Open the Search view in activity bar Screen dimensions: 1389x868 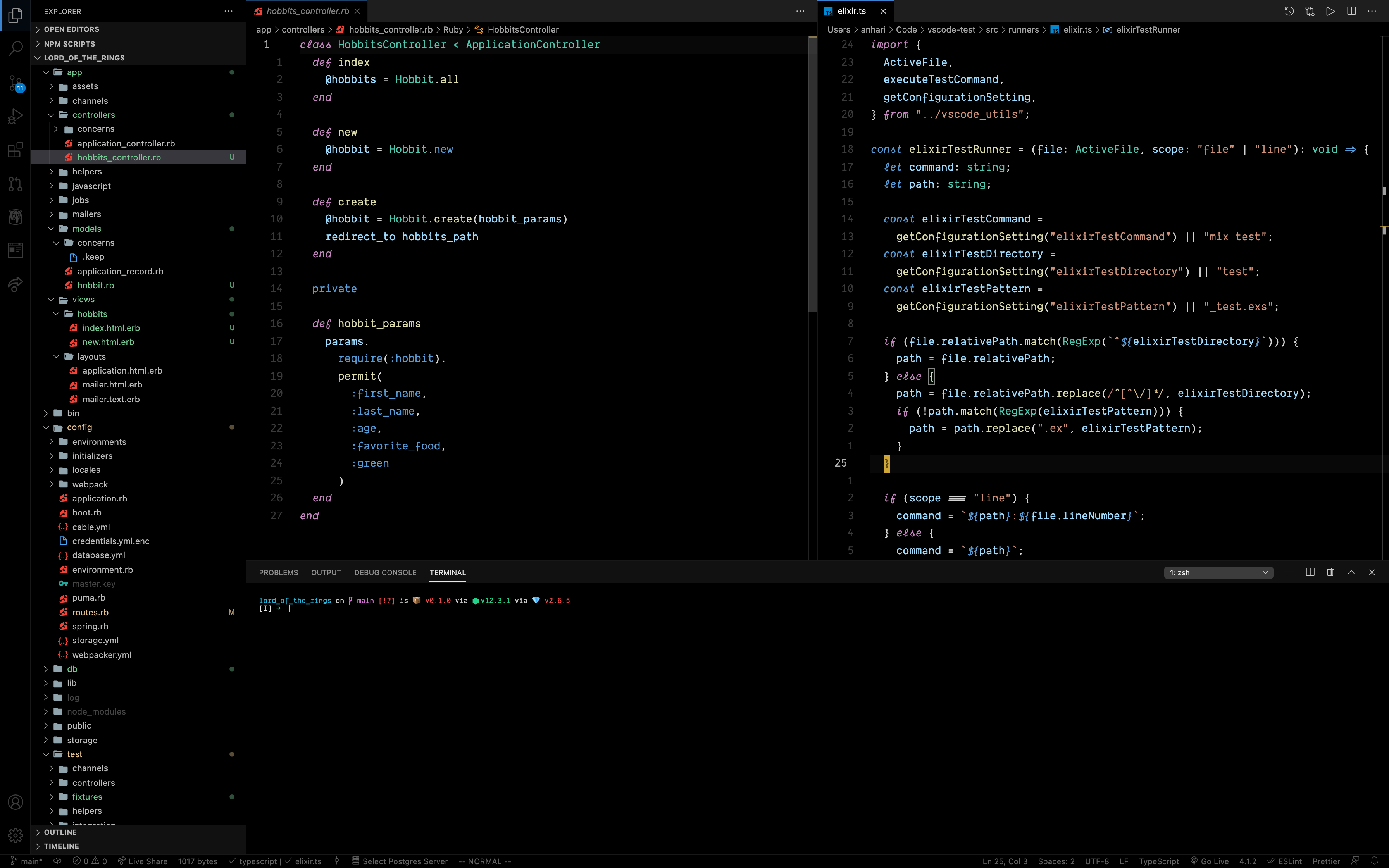click(16, 48)
